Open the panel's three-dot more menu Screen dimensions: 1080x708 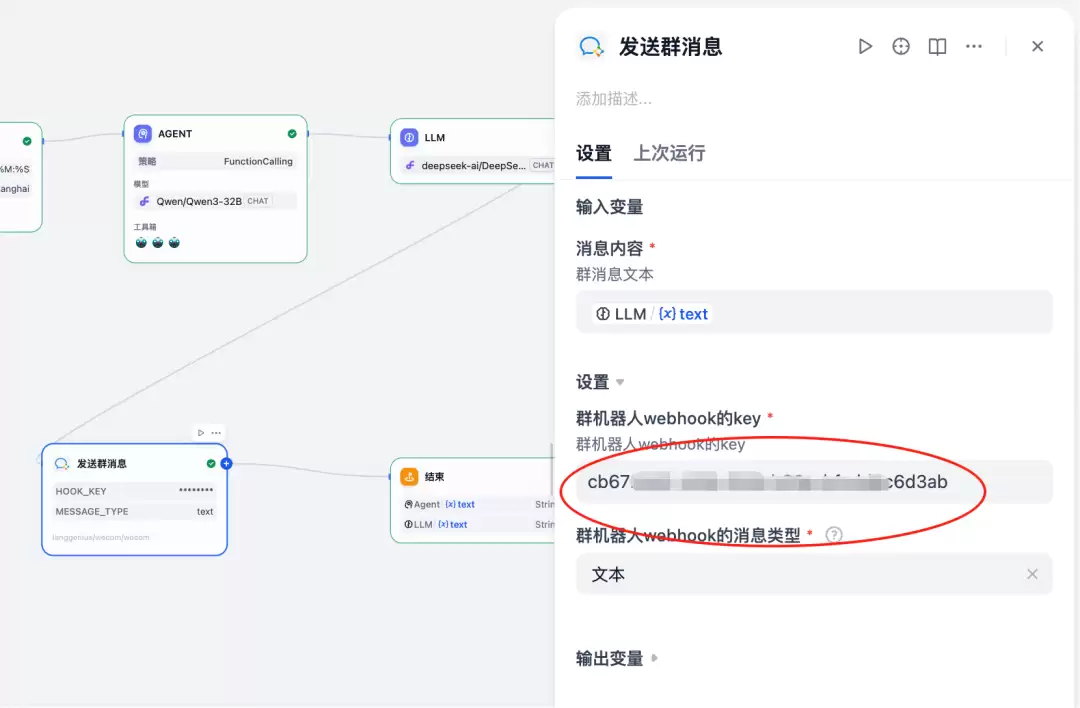pos(974,46)
